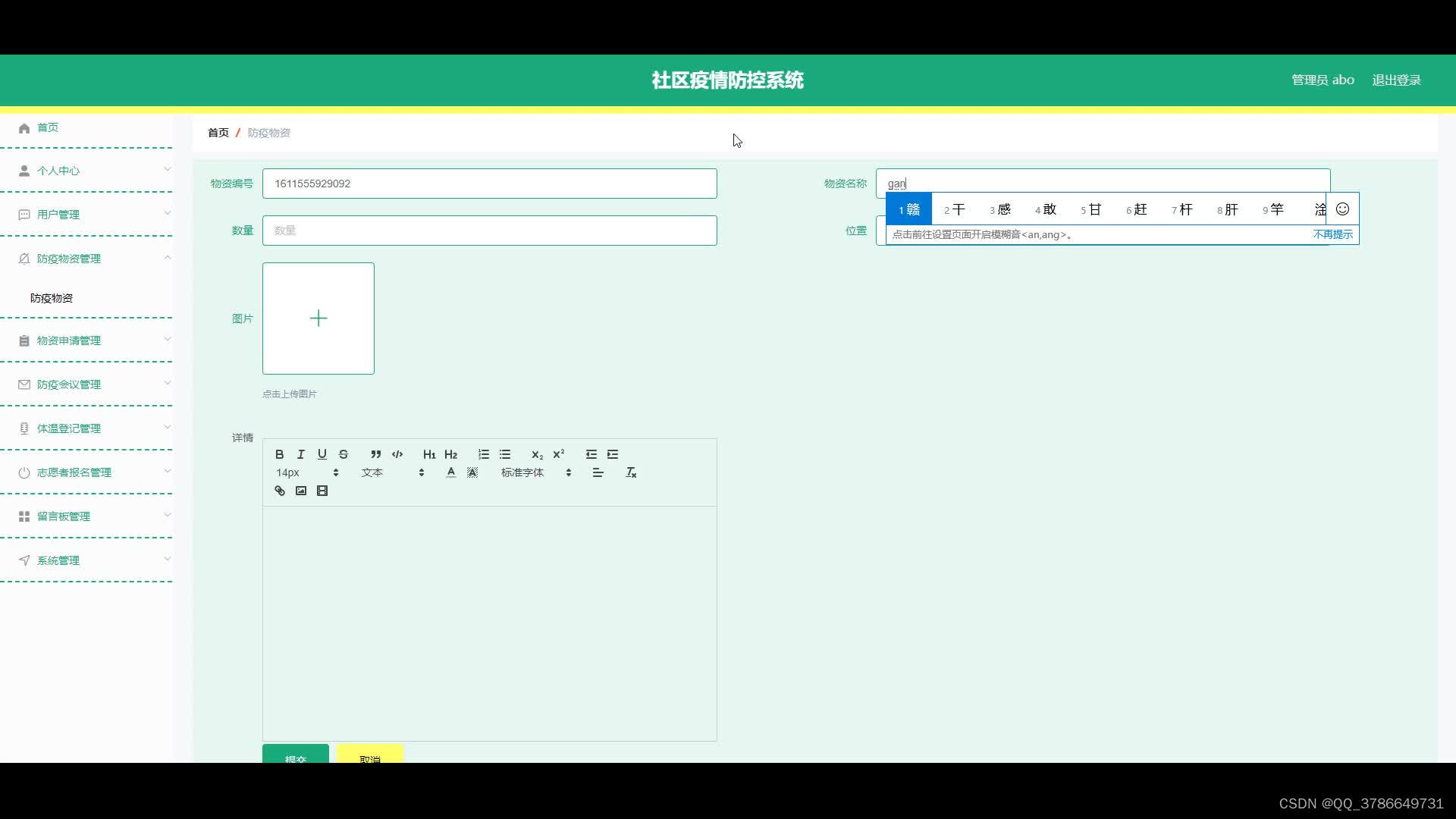Open the 标准字体 font family dropdown

535,472
